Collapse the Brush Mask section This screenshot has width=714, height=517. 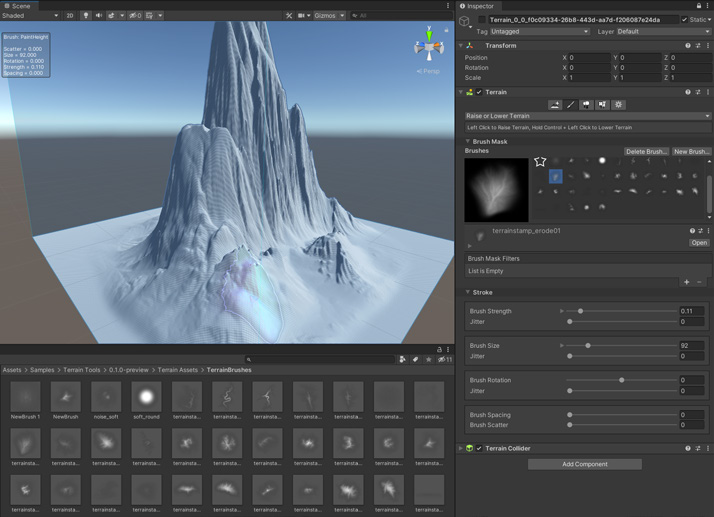click(x=467, y=141)
